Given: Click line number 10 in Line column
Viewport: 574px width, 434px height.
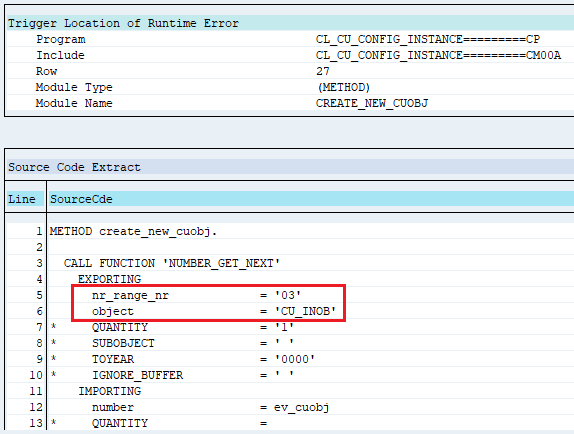Looking at the screenshot, I should click(36, 375).
